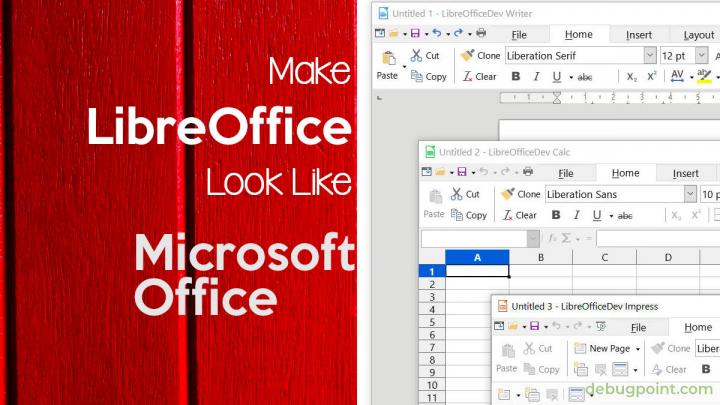Screen dimensions: 720x405
Task: Click the Save icon in Writer toolbar
Action: pyautogui.click(x=415, y=33)
